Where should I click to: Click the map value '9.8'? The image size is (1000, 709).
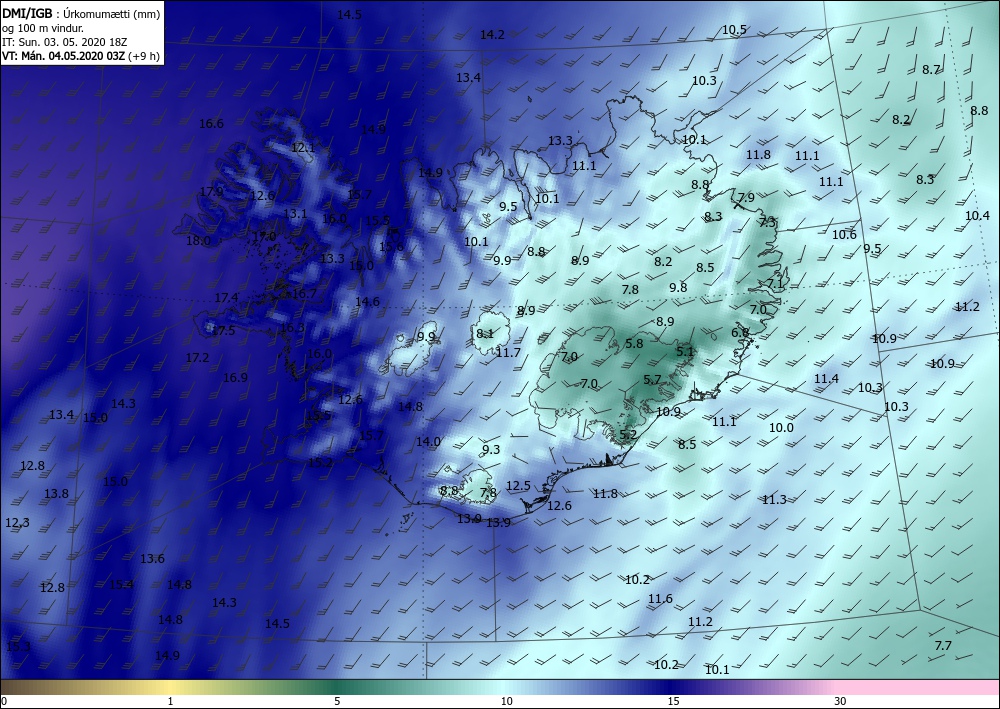point(678,288)
